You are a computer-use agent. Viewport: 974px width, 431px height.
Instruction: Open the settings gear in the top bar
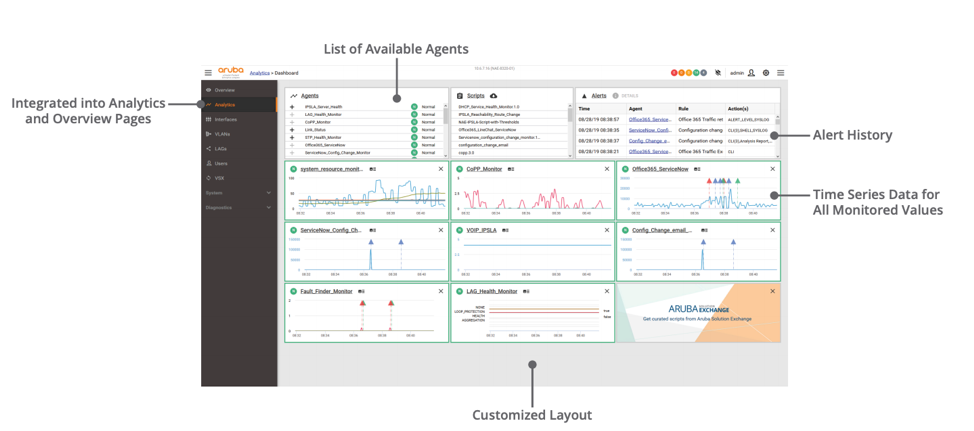(x=767, y=73)
